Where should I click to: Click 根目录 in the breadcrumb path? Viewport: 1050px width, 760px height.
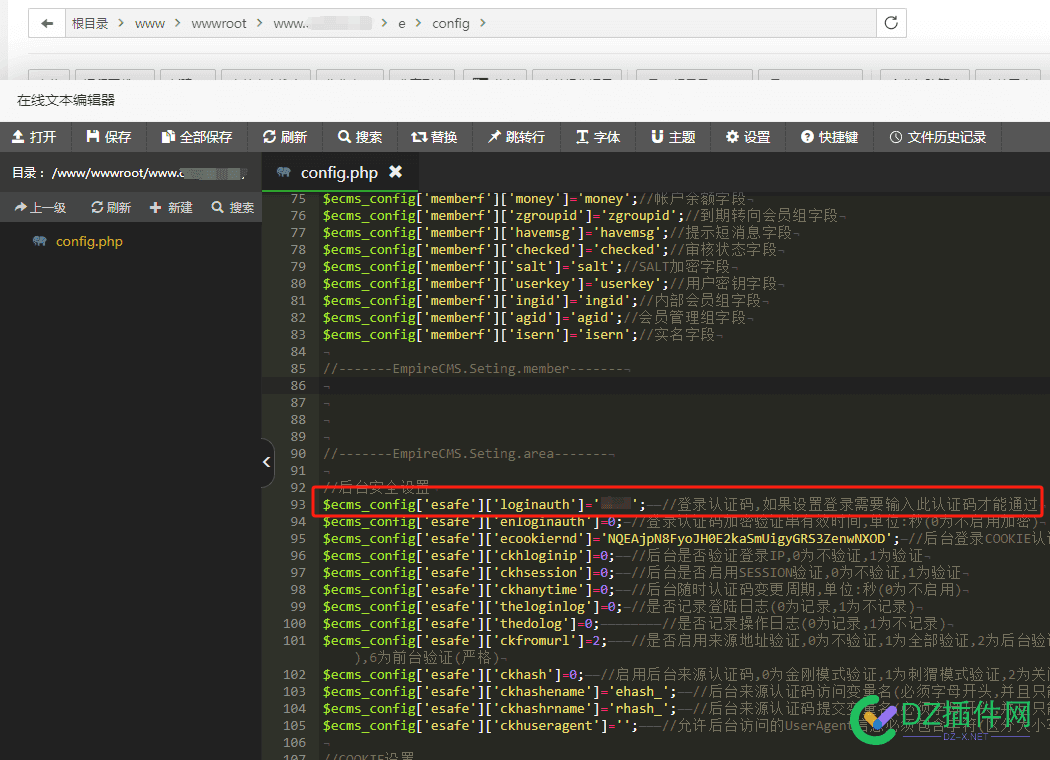[90, 23]
